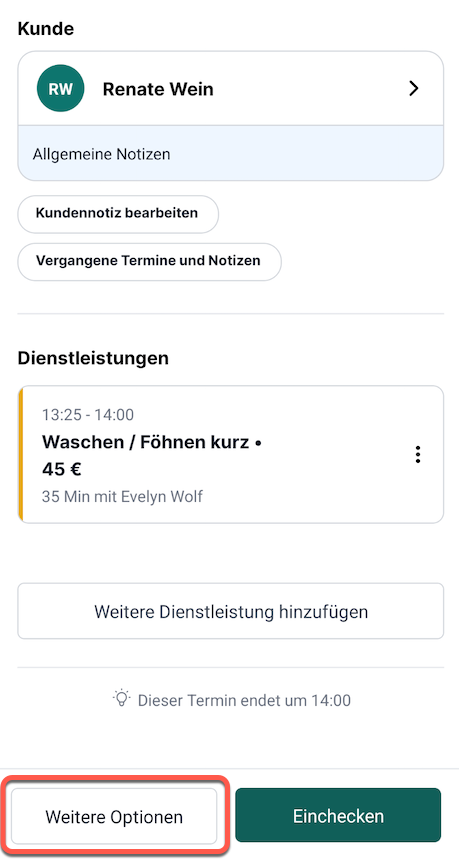The width and height of the screenshot is (459, 862).
Task: Click the 13:25 - 14:00 time label
Action: pyautogui.click(x=88, y=415)
